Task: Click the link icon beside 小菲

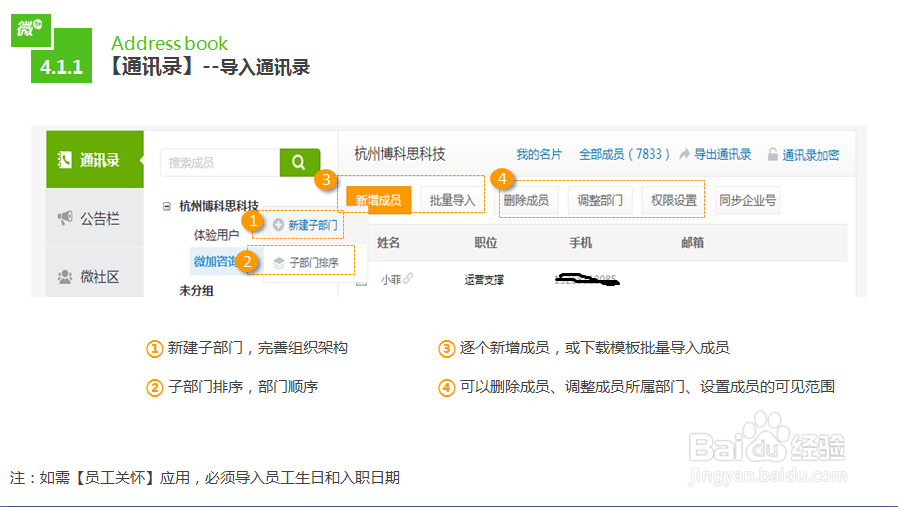Action: 408,278
